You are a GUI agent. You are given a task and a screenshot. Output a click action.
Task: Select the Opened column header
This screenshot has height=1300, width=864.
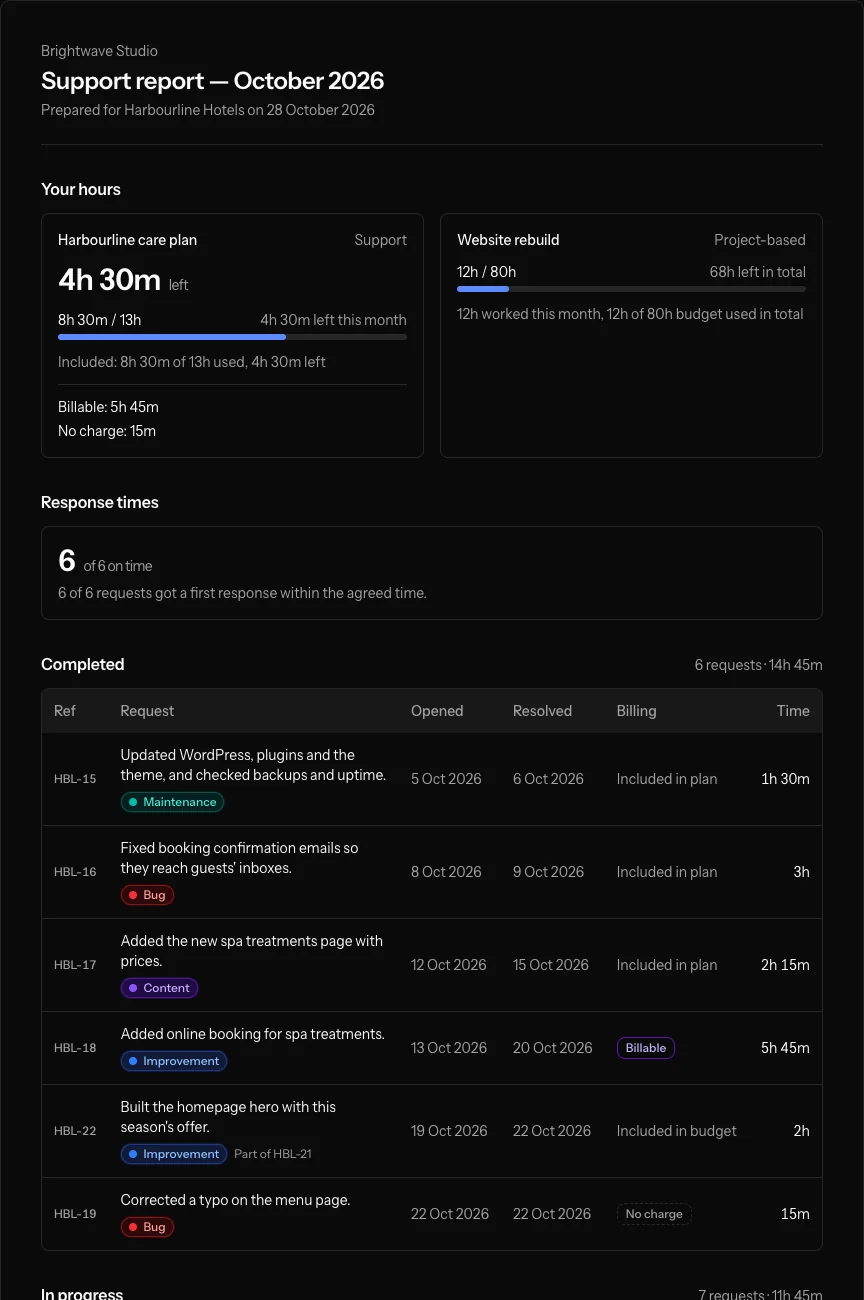[x=437, y=711]
